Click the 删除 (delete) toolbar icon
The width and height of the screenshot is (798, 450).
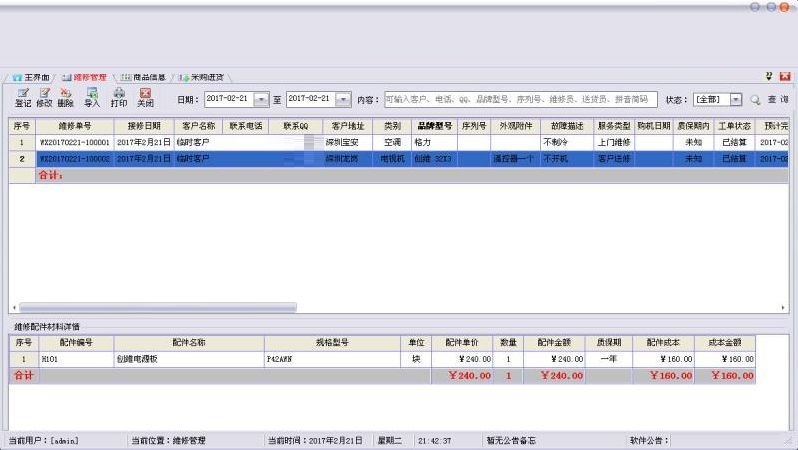(66, 97)
